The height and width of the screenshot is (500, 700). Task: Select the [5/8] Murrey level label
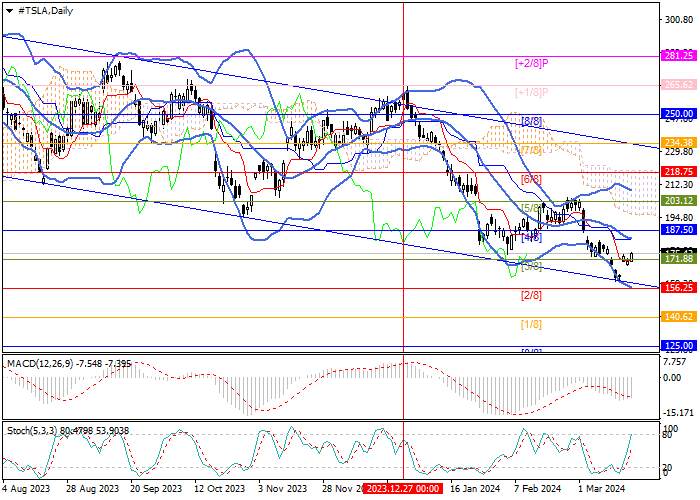tap(531, 208)
